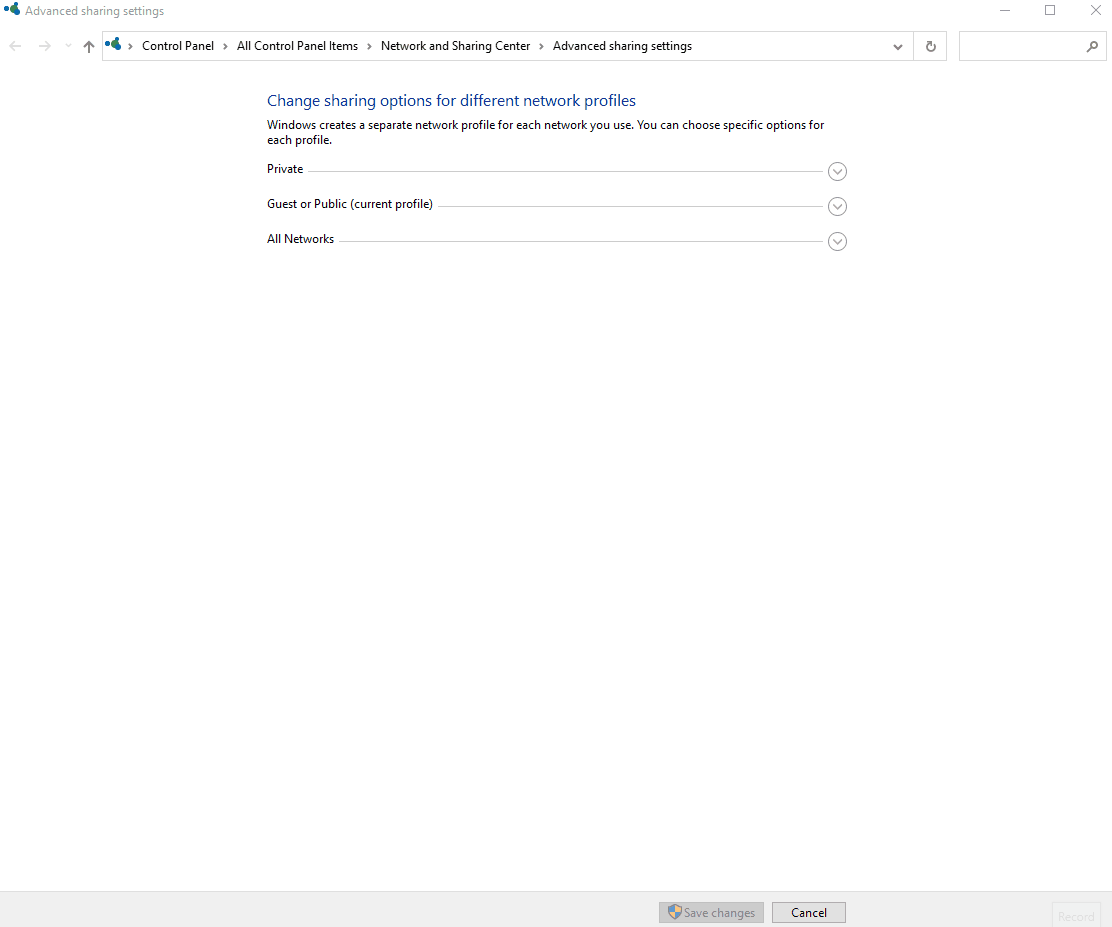Click the Forward navigation arrow
This screenshot has height=927, width=1112.
click(44, 46)
